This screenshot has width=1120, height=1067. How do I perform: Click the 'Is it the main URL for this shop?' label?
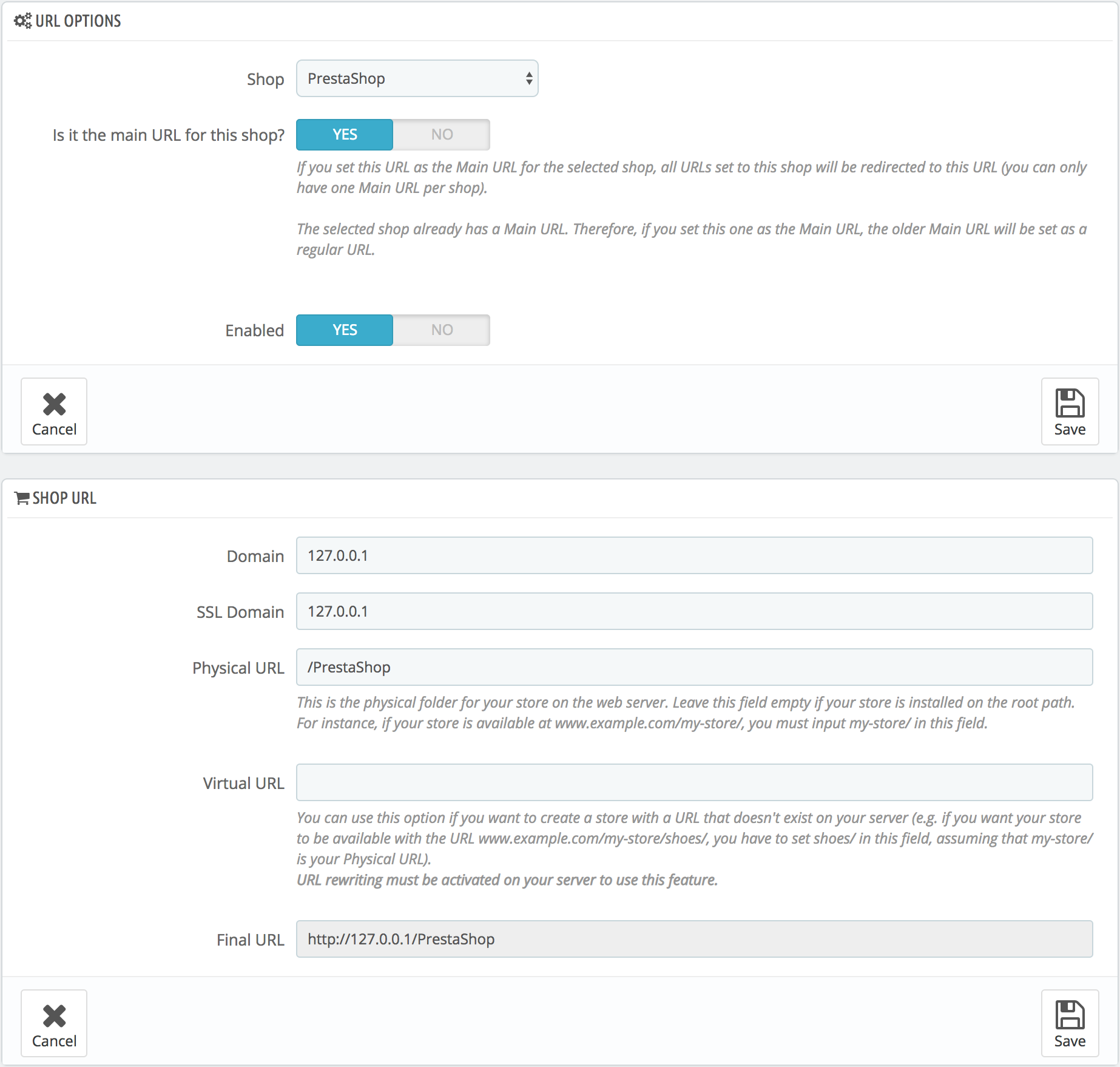(168, 135)
